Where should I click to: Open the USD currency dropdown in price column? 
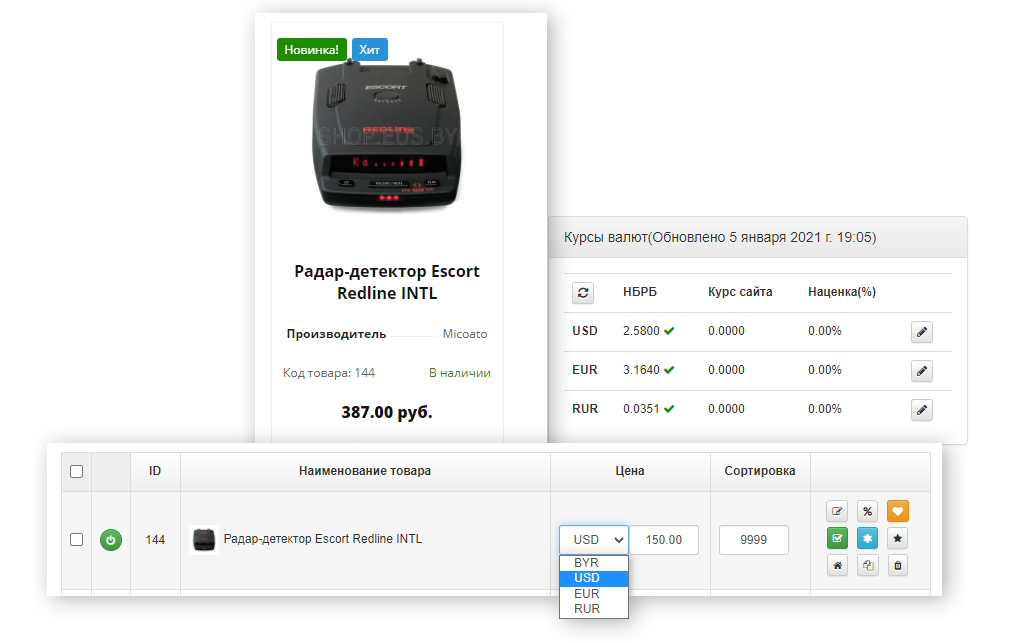pyautogui.click(x=594, y=539)
